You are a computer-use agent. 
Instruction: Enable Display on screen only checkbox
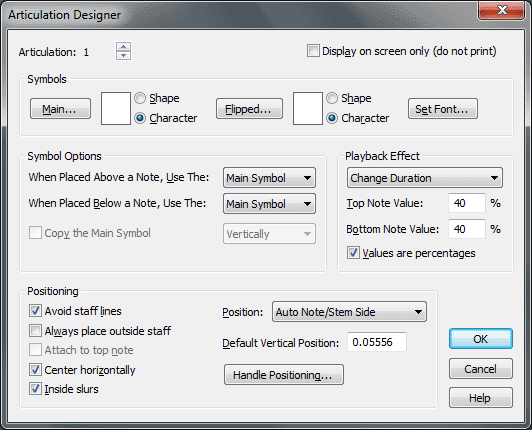[313, 51]
